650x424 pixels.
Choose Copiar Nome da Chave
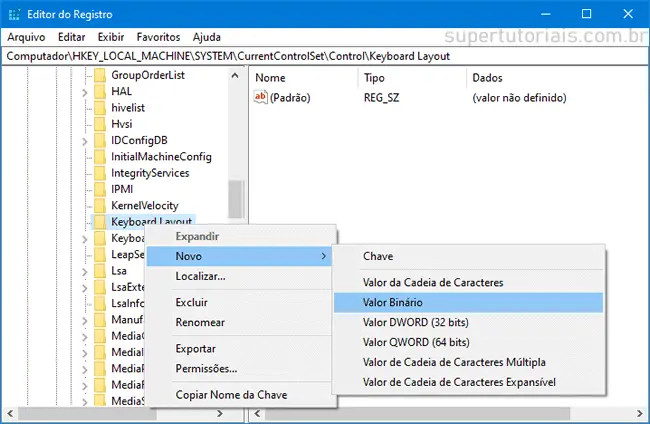(231, 394)
